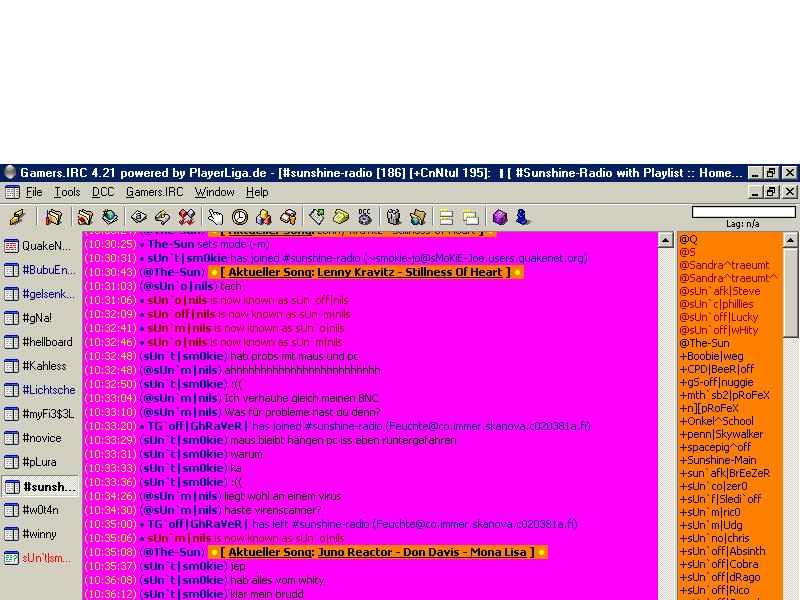Click the Connect lightning bolt toolbar icon
This screenshot has width=800, height=600.
point(17,217)
